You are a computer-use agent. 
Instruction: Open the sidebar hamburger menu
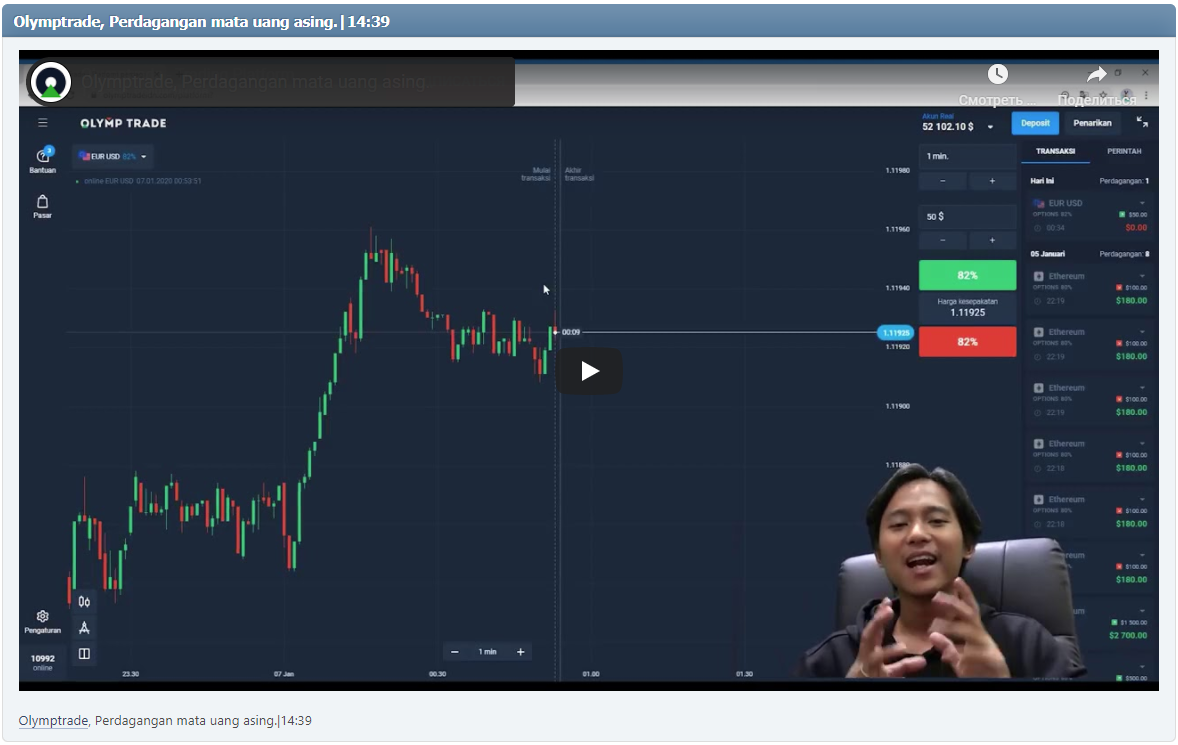tap(42, 123)
